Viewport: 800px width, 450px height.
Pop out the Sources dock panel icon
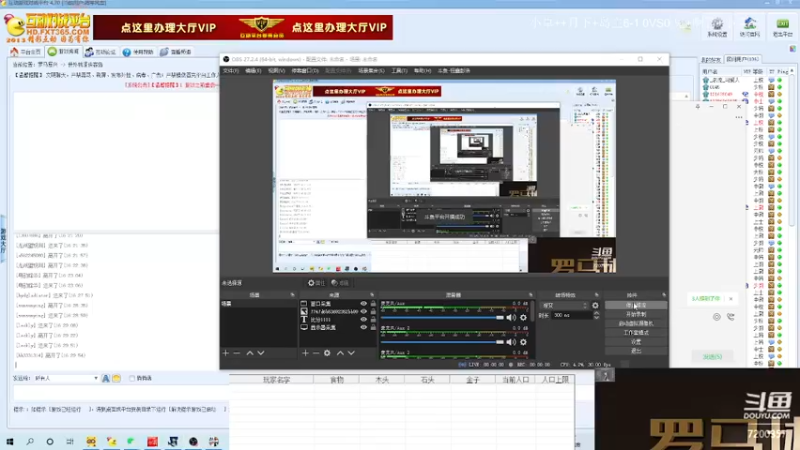pyautogui.click(x=372, y=295)
